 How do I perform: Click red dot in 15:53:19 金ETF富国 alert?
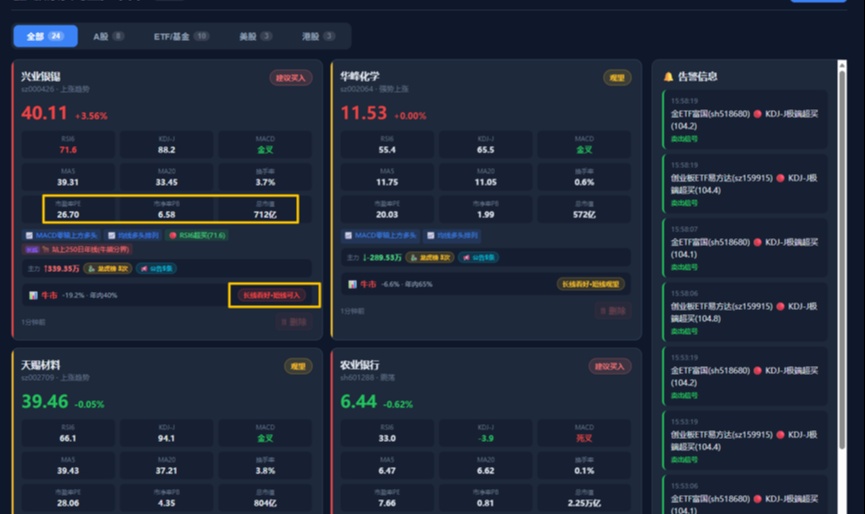click(x=757, y=371)
